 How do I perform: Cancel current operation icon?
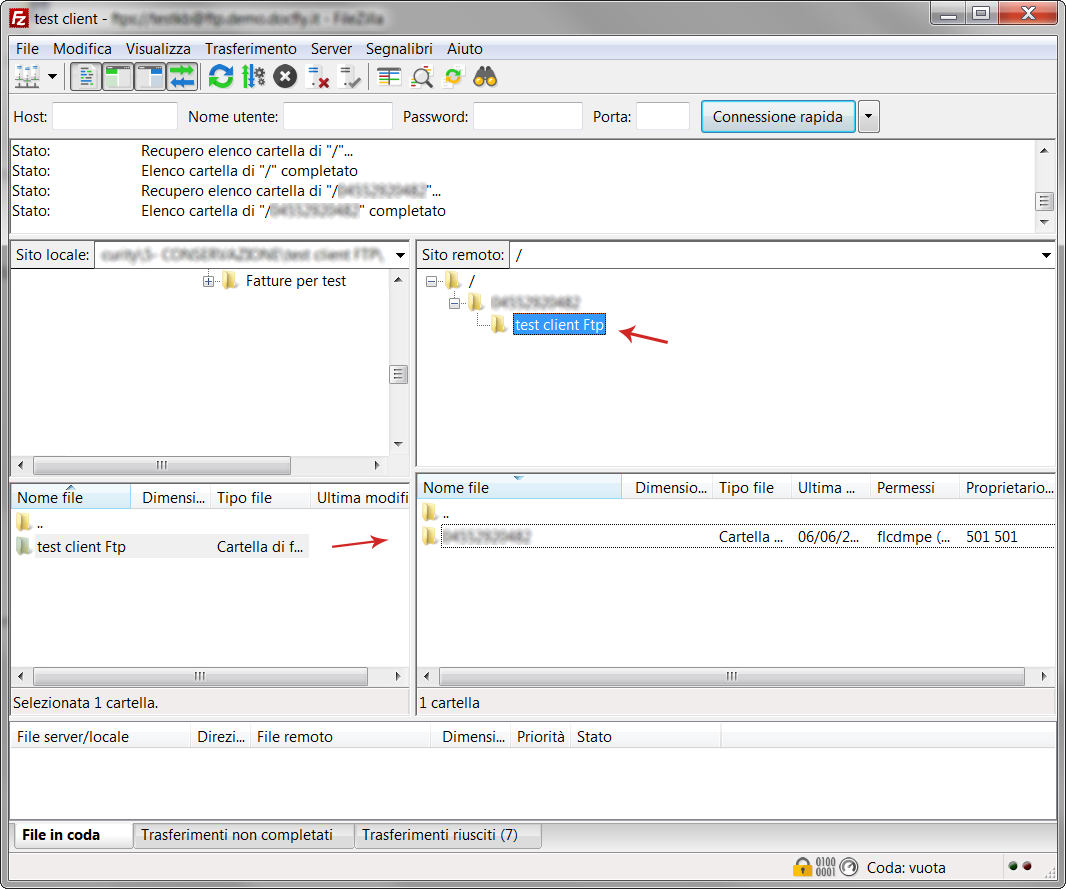click(286, 77)
